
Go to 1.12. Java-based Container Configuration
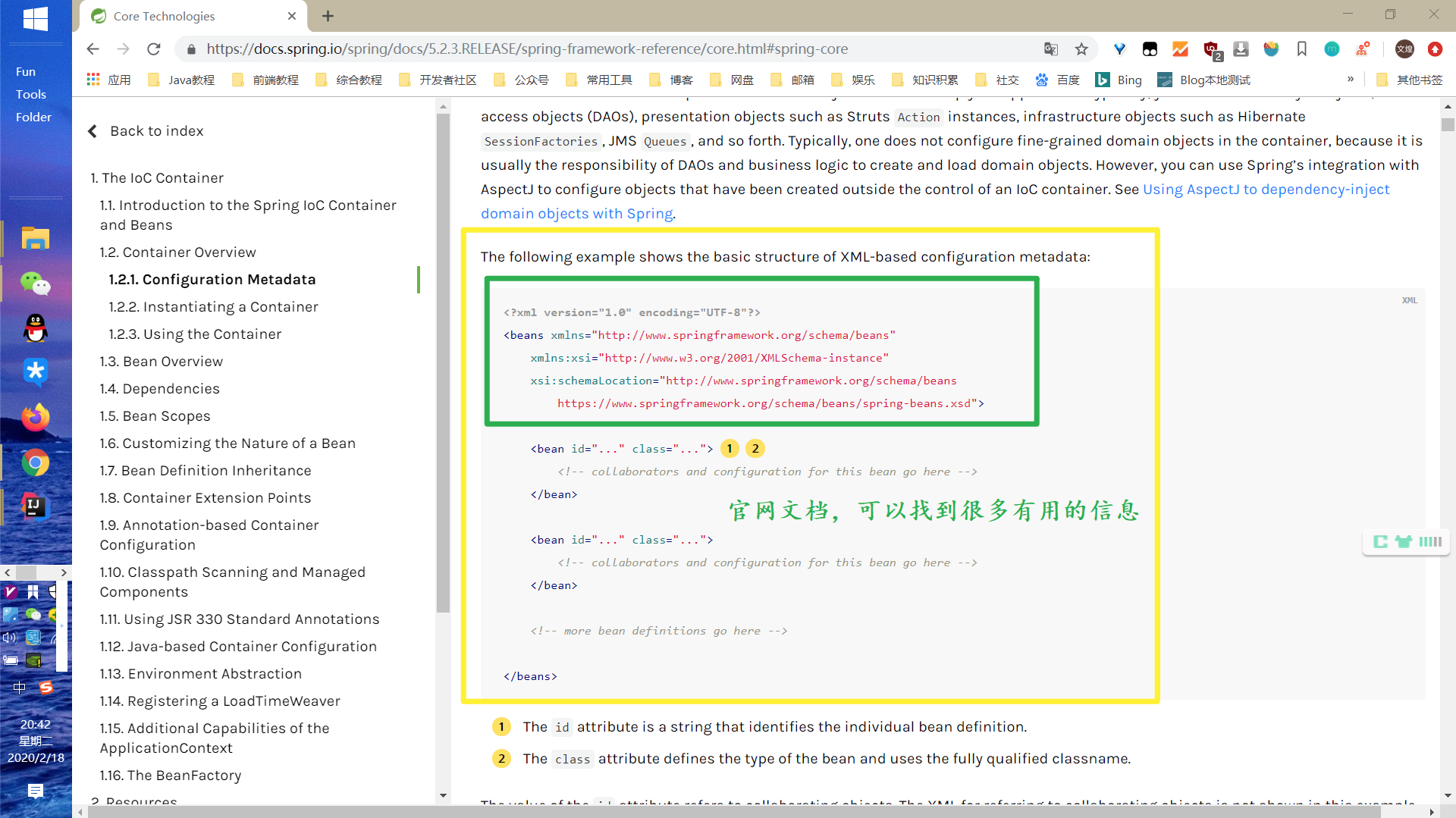238,647
